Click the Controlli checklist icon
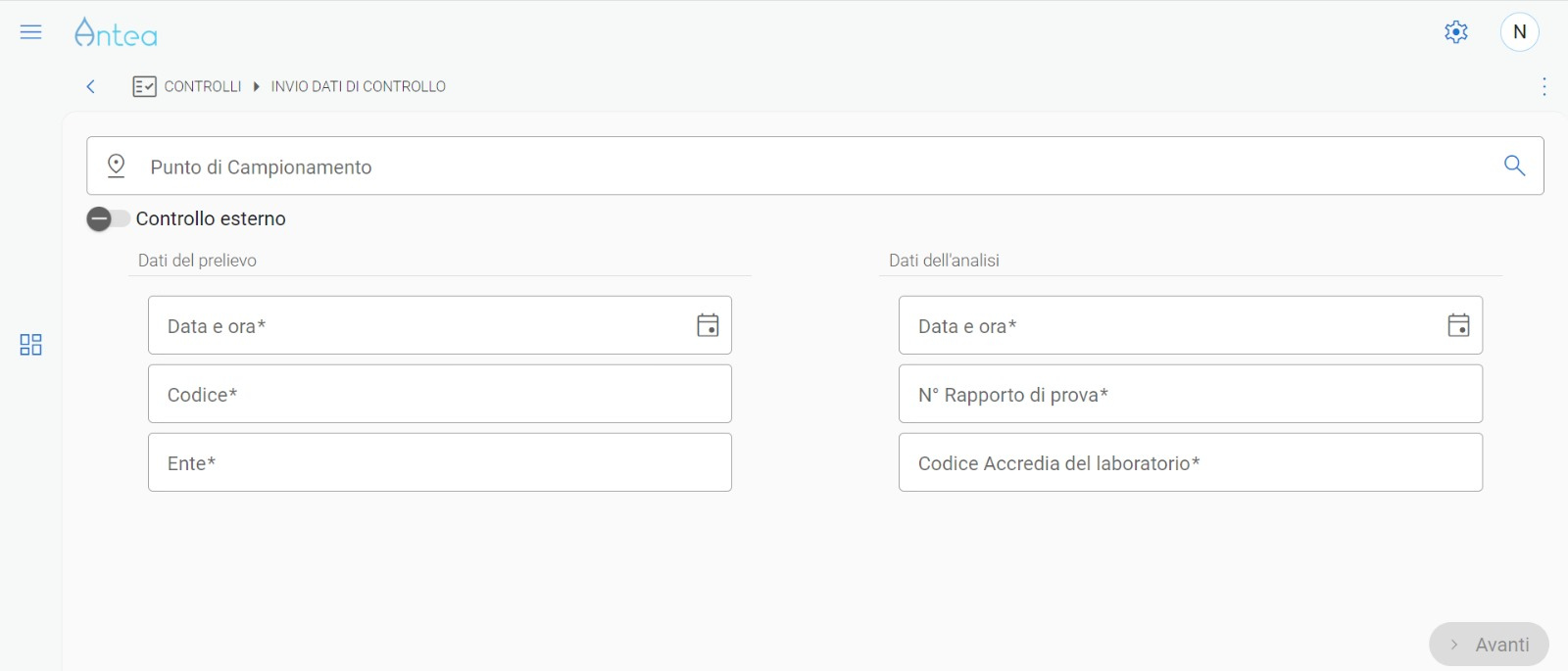This screenshot has height=671, width=1568. (144, 86)
